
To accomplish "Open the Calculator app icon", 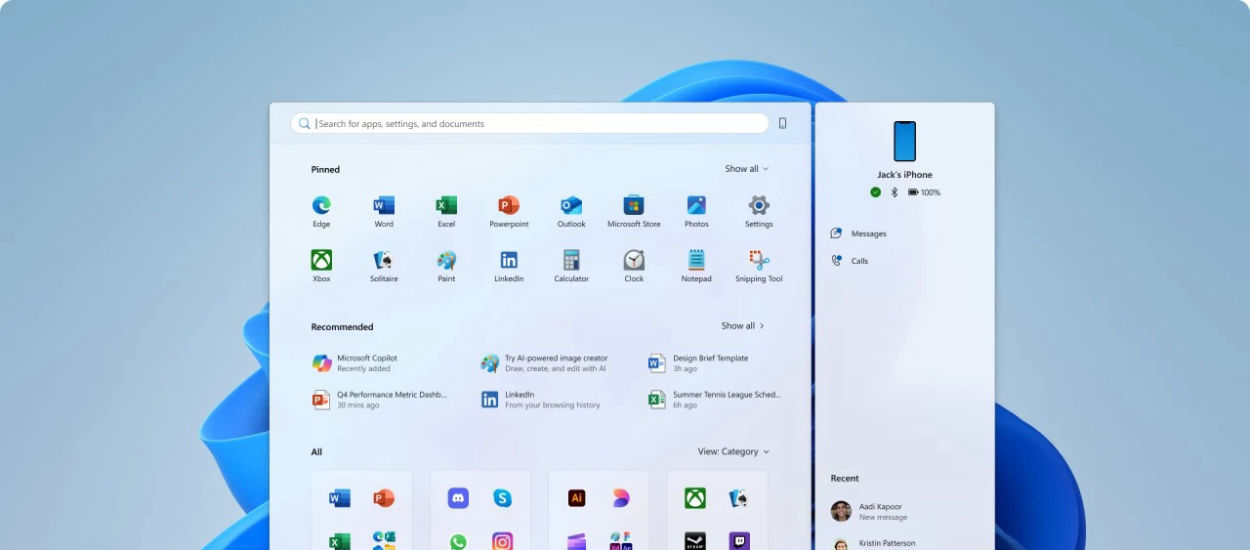I will click(x=571, y=261).
